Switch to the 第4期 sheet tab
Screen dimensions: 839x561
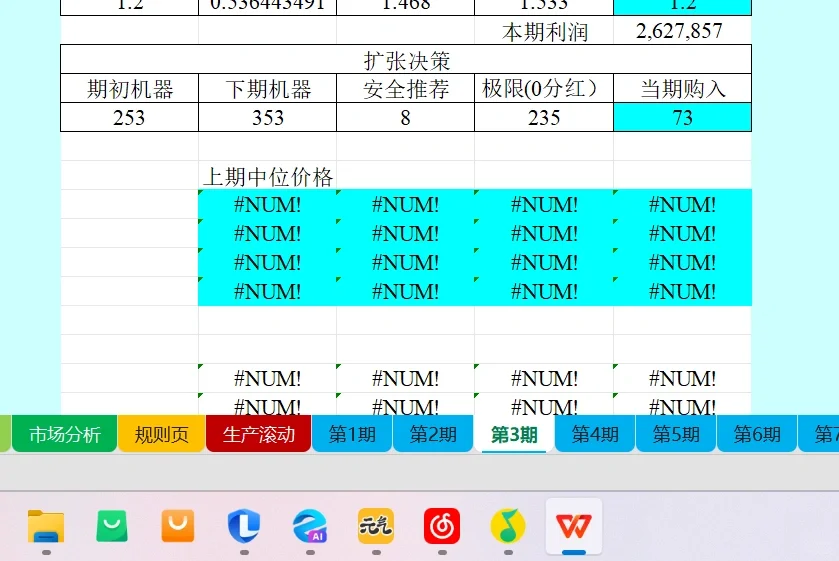[595, 434]
